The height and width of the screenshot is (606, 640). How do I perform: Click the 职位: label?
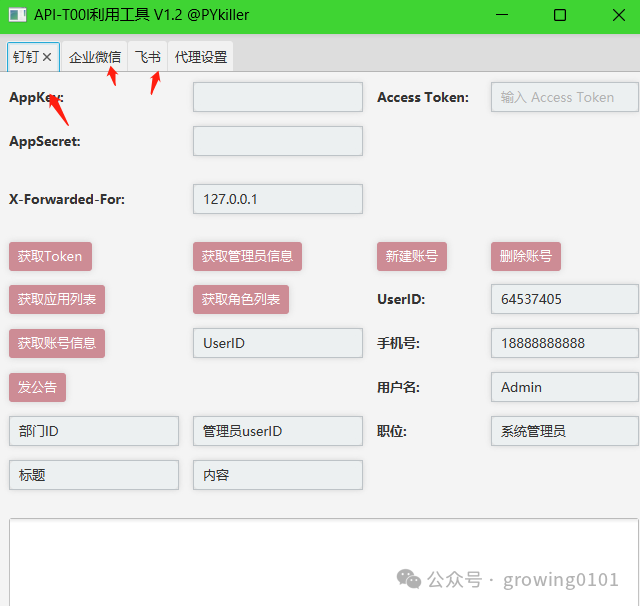392,431
